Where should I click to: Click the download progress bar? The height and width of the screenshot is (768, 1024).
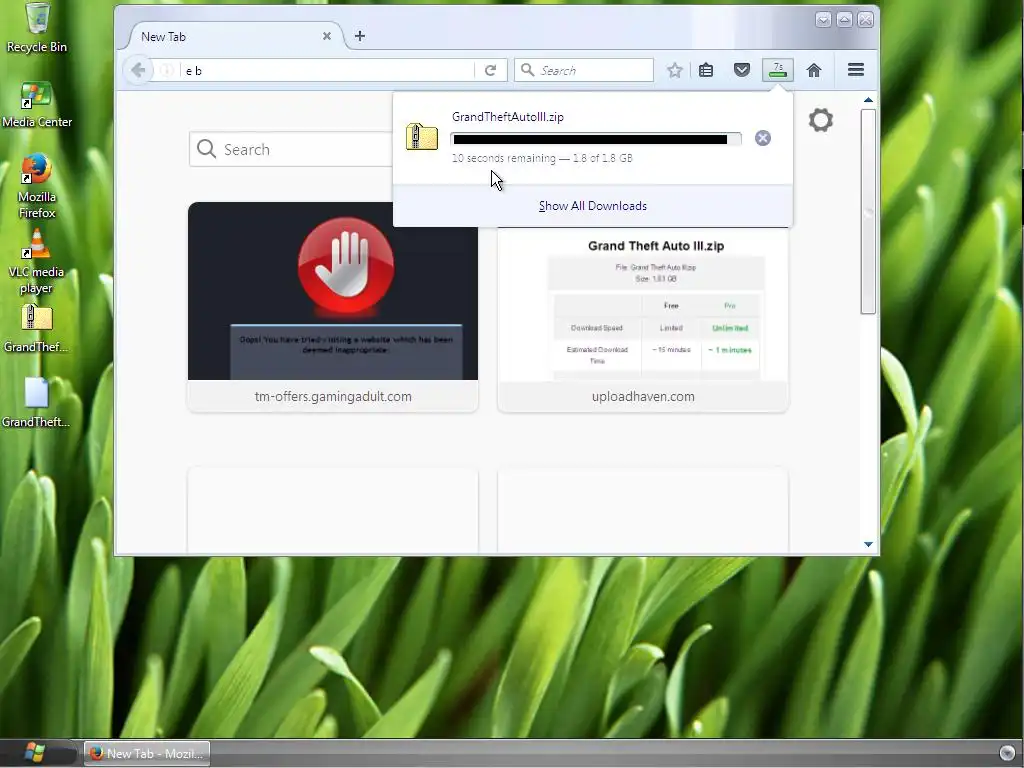(x=596, y=139)
